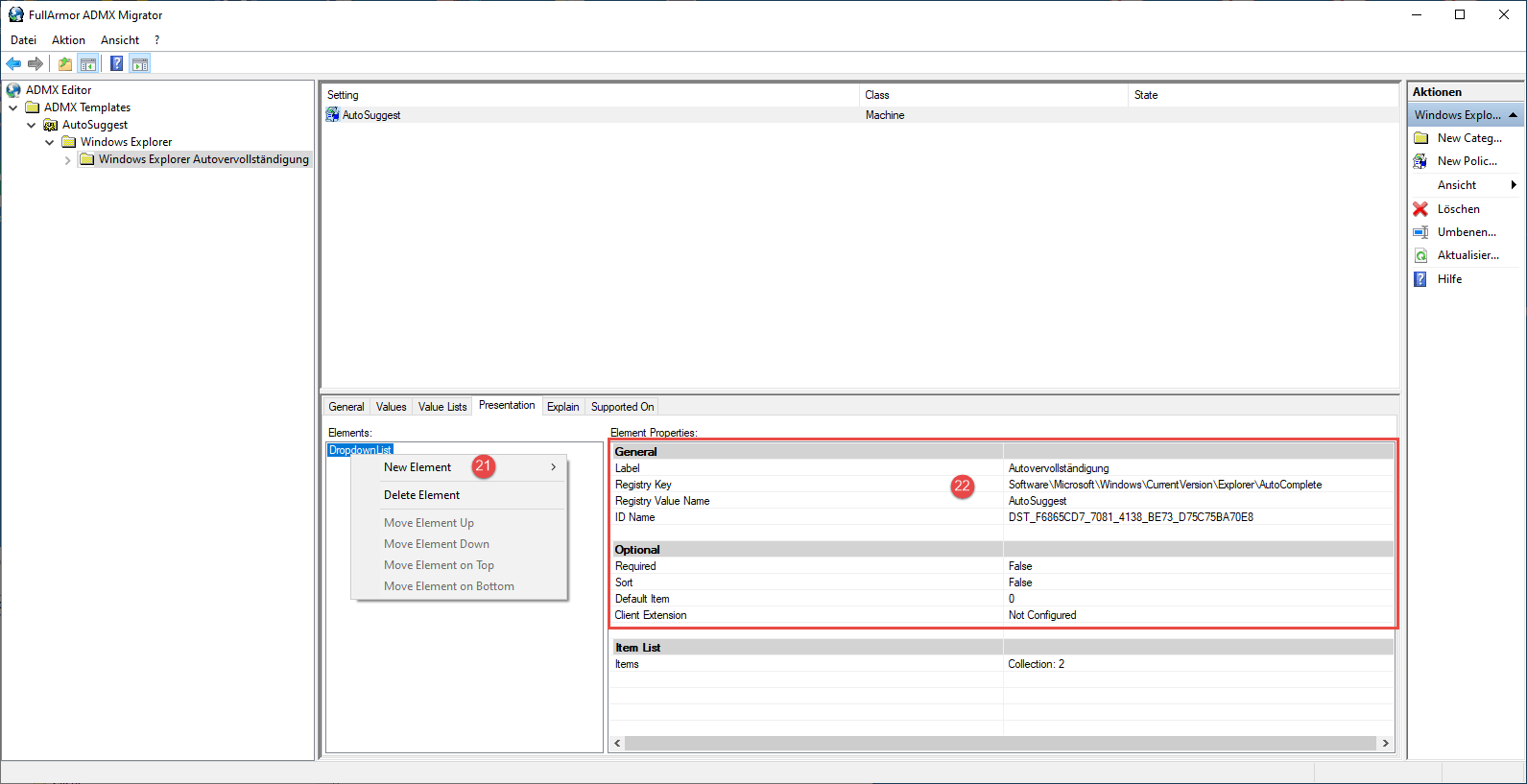Image resolution: width=1527 pixels, height=784 pixels.
Task: Open the Datei menu
Action: tap(23, 40)
